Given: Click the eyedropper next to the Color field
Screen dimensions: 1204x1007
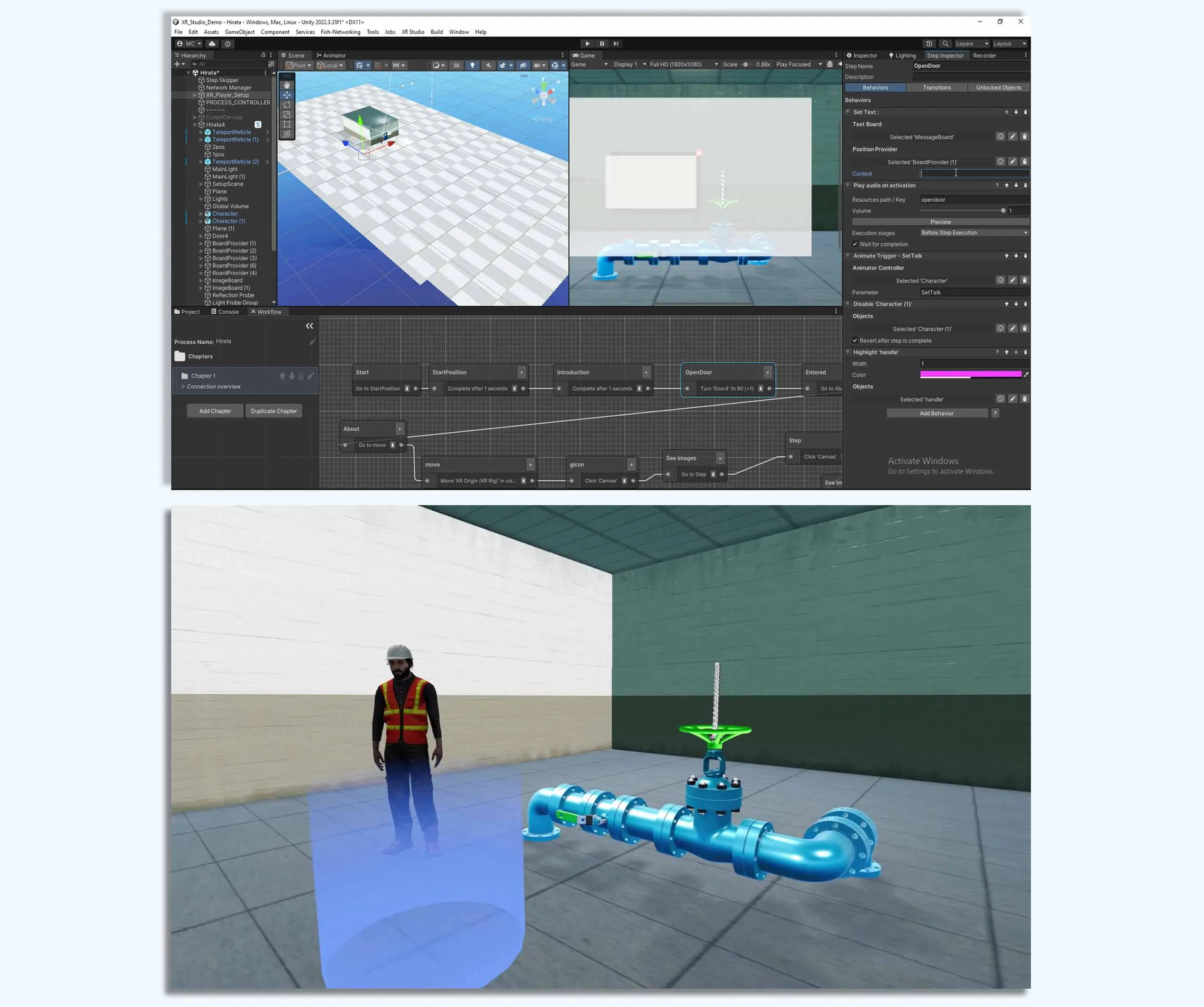Looking at the screenshot, I should click(1026, 374).
